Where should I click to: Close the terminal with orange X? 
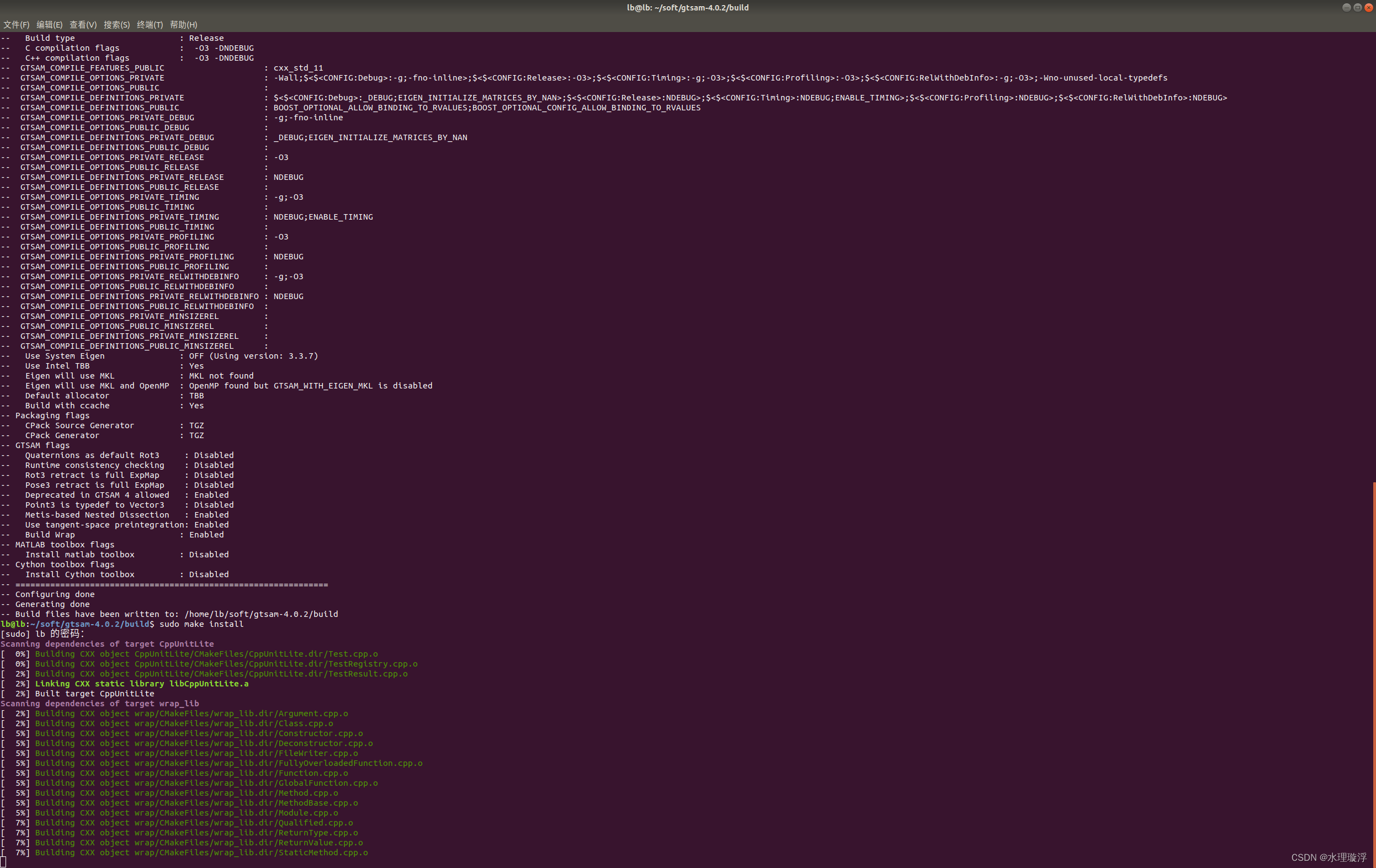[1368, 7]
